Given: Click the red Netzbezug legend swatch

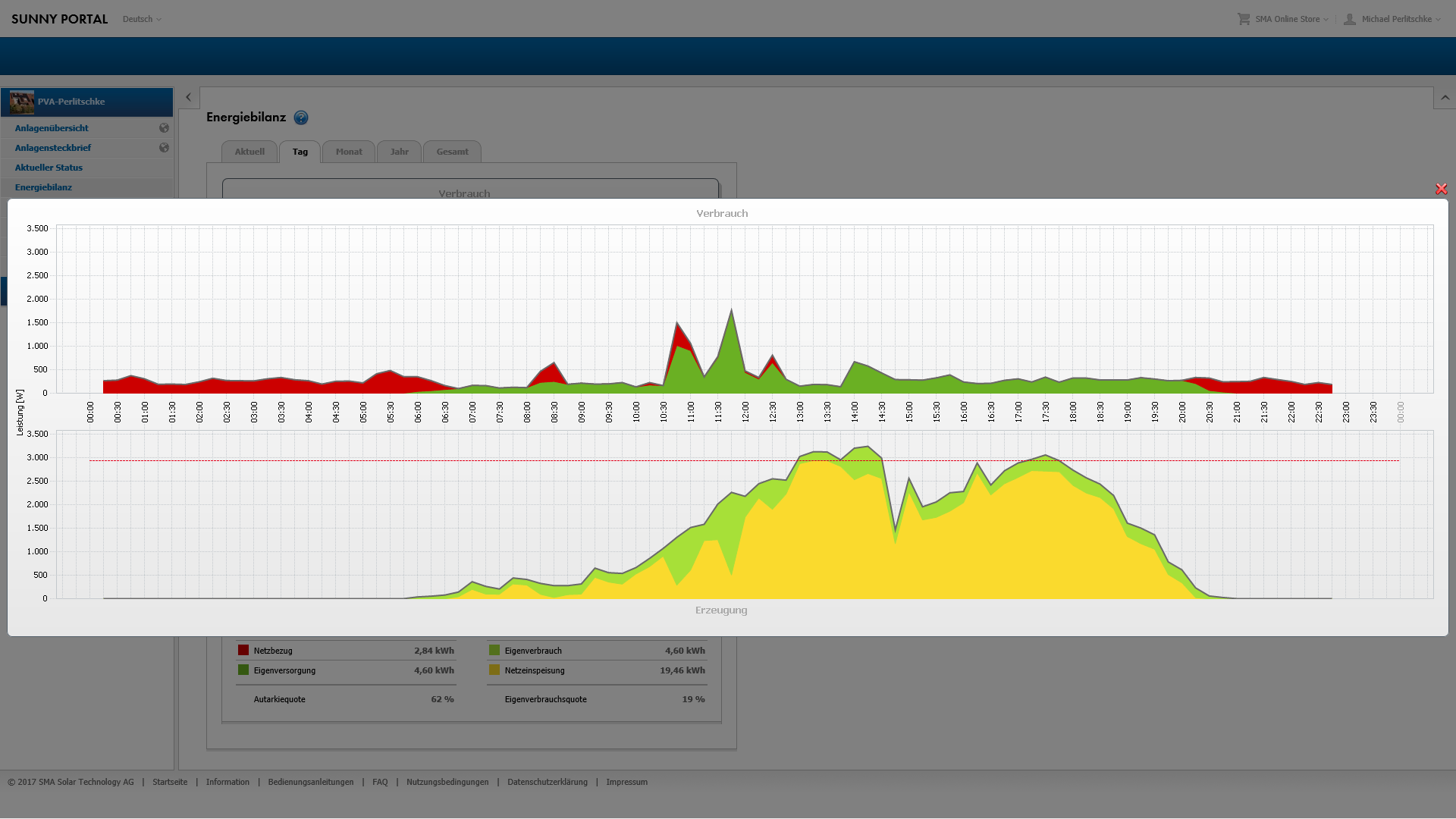Looking at the screenshot, I should 243,650.
